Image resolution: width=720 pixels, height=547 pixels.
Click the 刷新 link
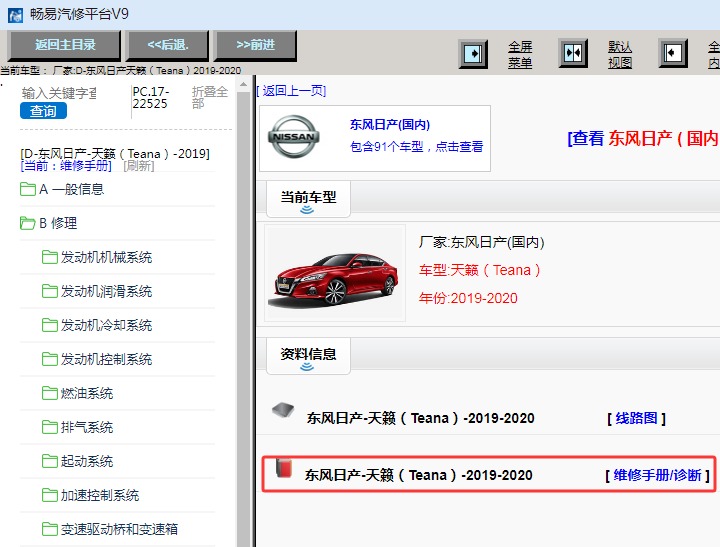tap(139, 166)
